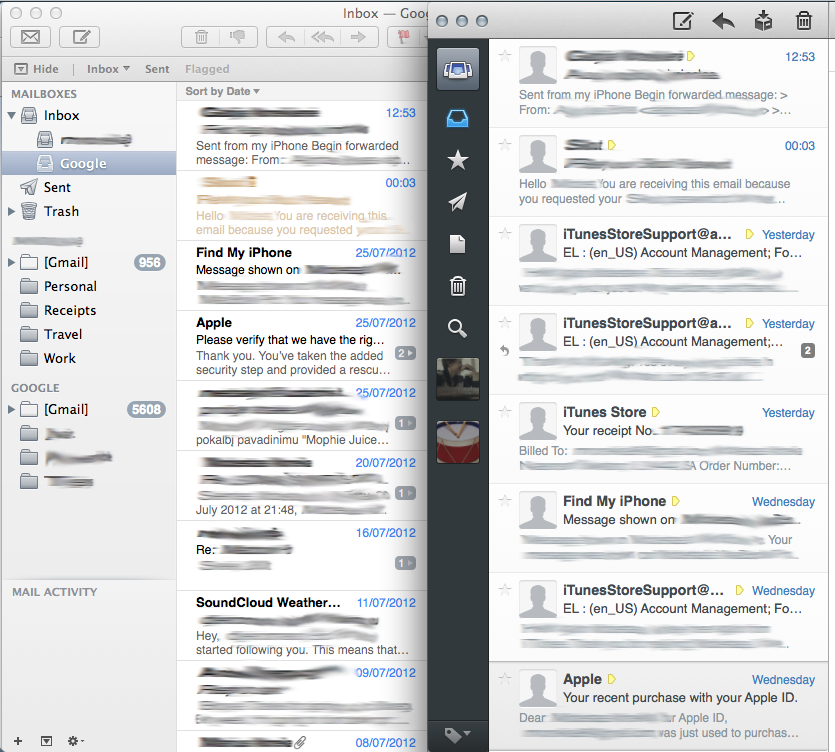The width and height of the screenshot is (835, 752).
Task: Star the 12:53 message in Sparrow
Action: click(x=505, y=55)
